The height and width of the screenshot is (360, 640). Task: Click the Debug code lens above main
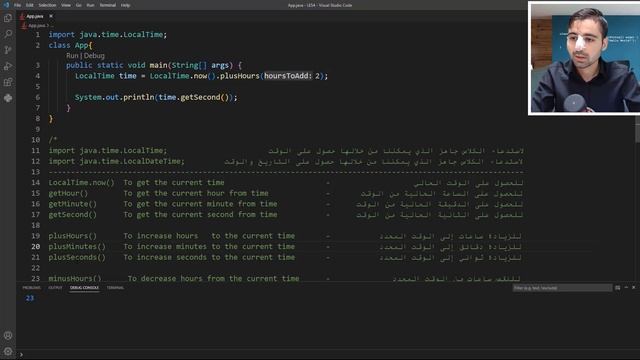pyautogui.click(x=94, y=56)
